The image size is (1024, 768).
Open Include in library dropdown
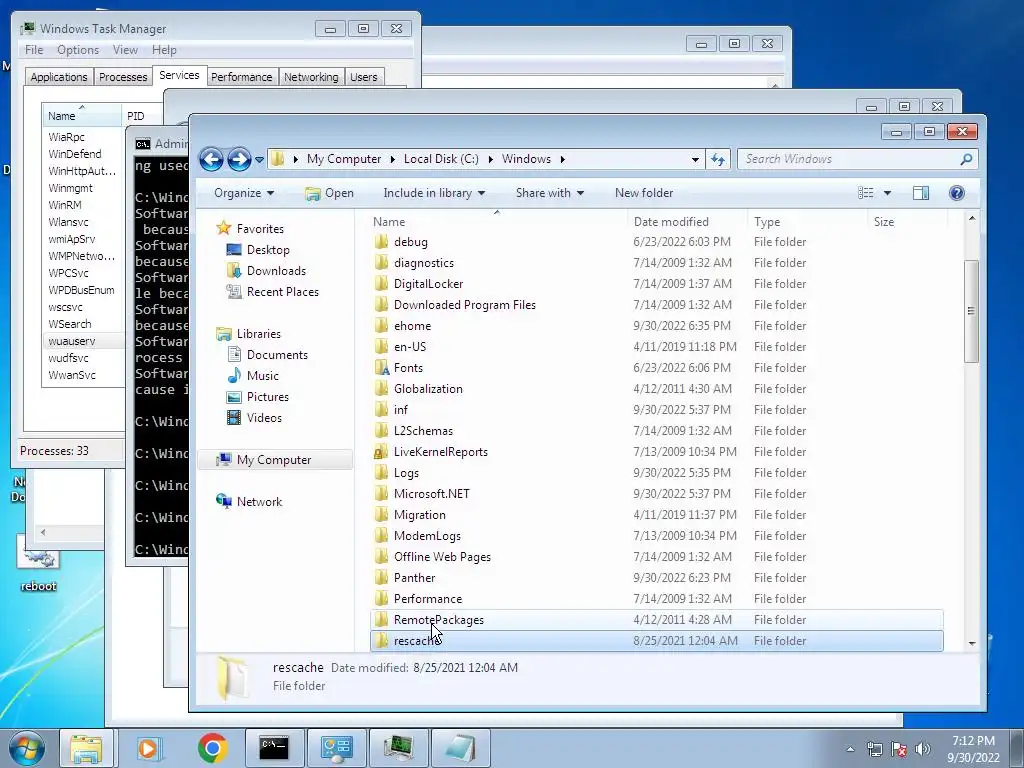(434, 193)
